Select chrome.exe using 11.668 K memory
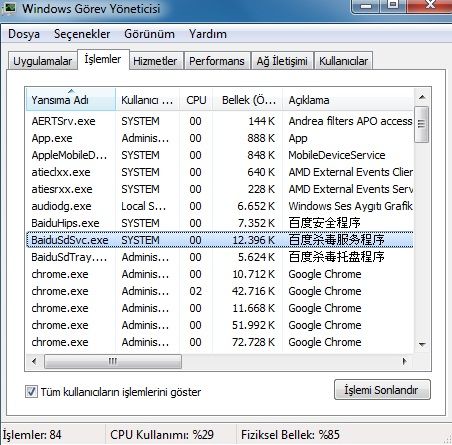Image resolution: width=452 pixels, height=445 pixels. 220,308
